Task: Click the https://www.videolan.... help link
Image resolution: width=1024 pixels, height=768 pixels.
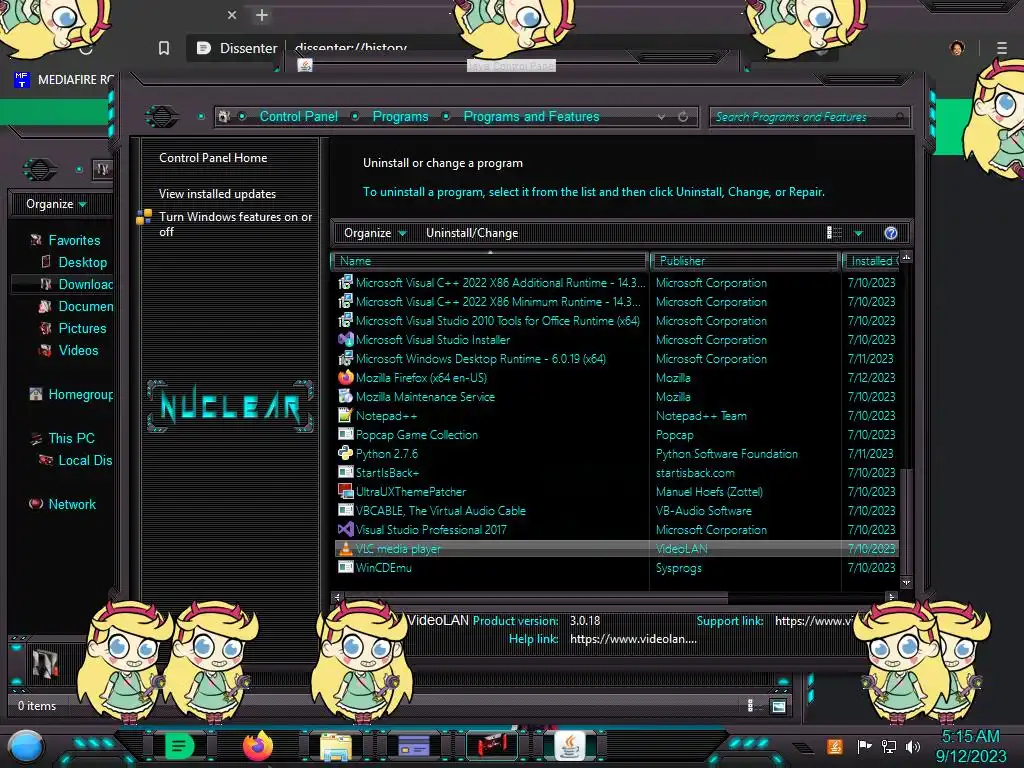Action: [633, 639]
